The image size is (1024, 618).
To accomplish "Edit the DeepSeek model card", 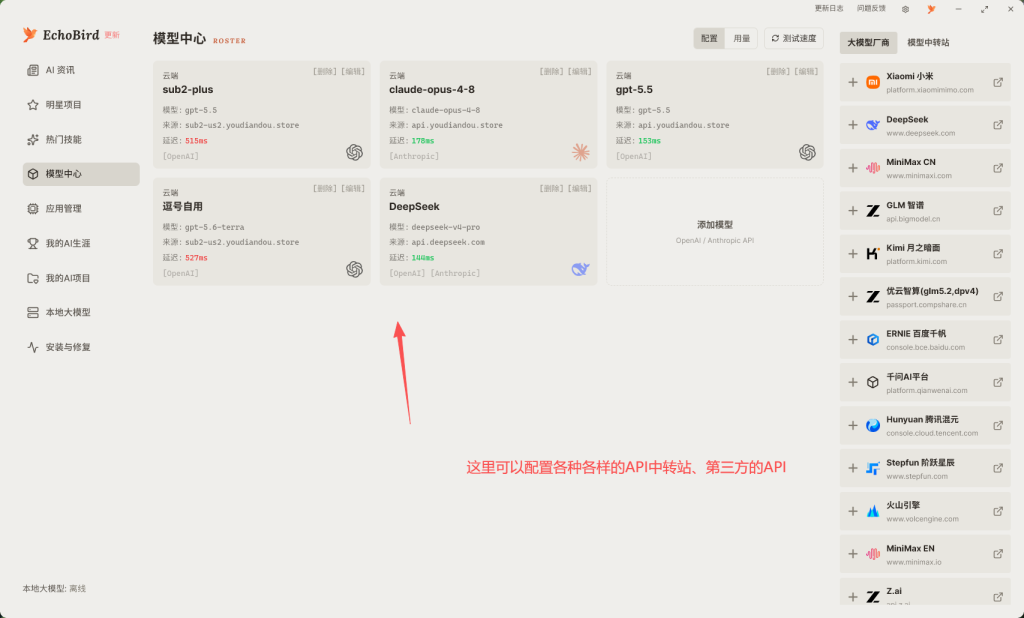I will coord(580,188).
